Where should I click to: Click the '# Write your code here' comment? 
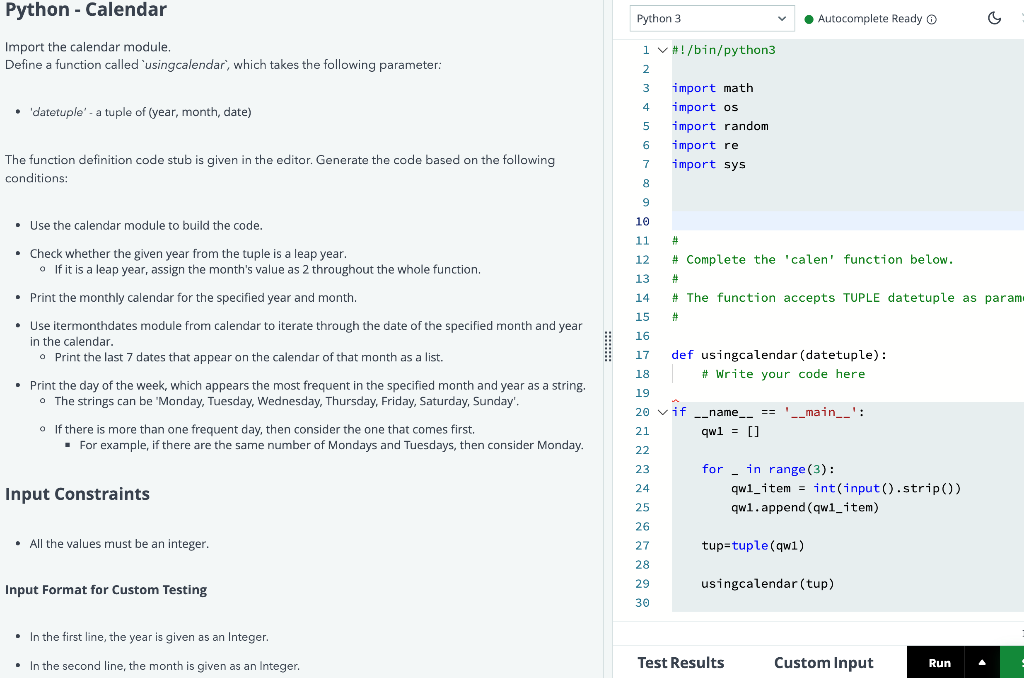[x=783, y=374]
